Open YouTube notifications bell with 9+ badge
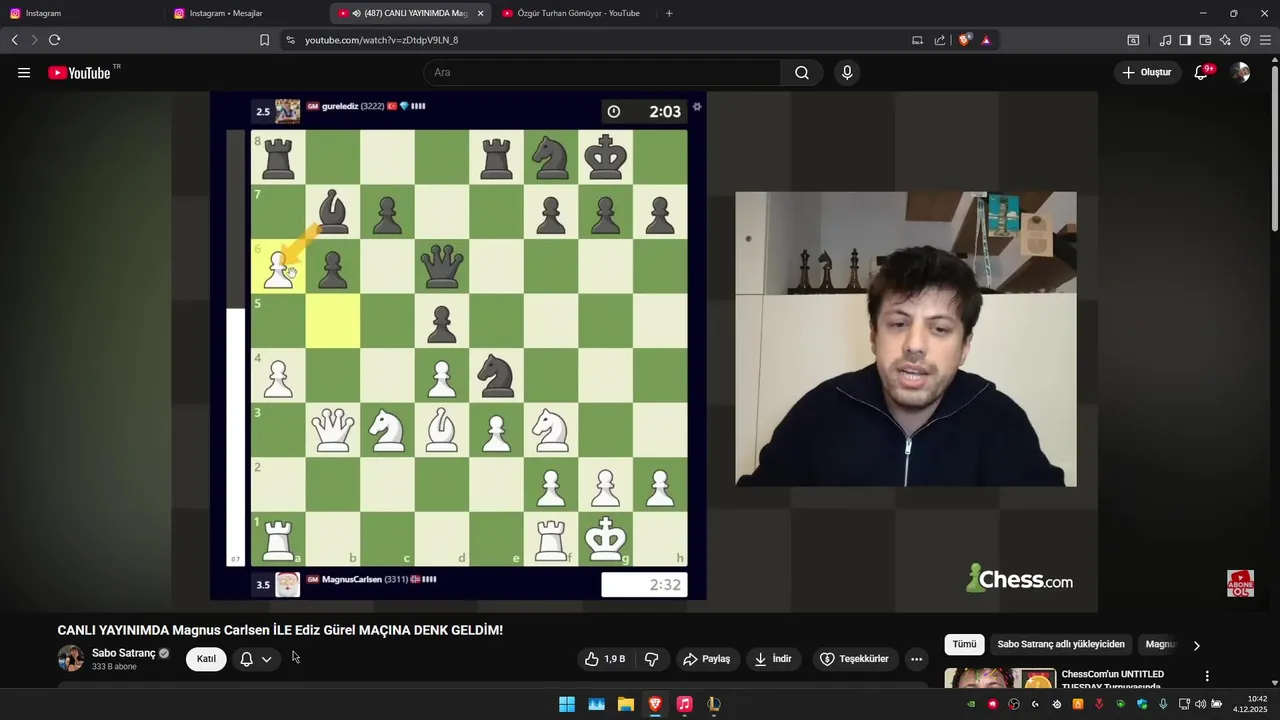 click(1203, 72)
